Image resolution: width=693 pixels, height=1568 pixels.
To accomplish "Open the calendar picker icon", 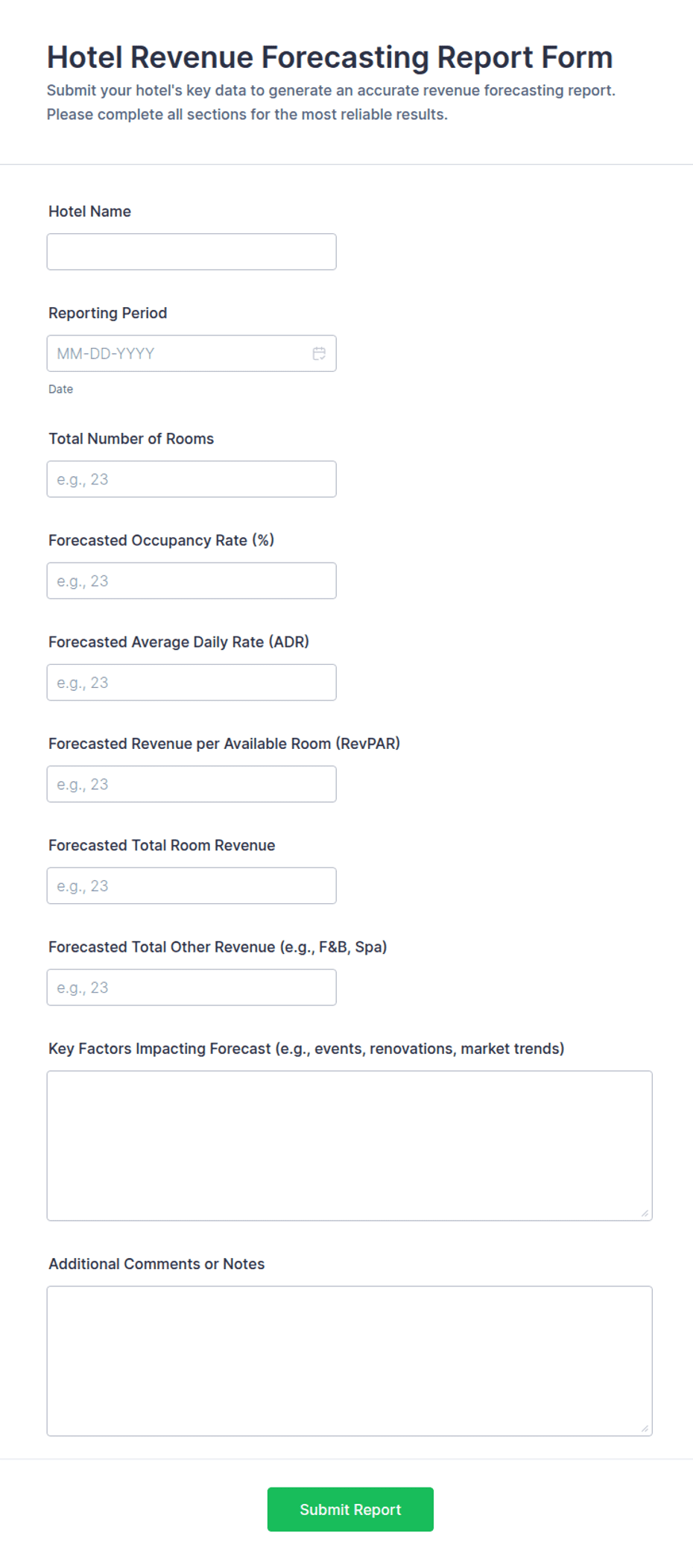I will [x=319, y=353].
